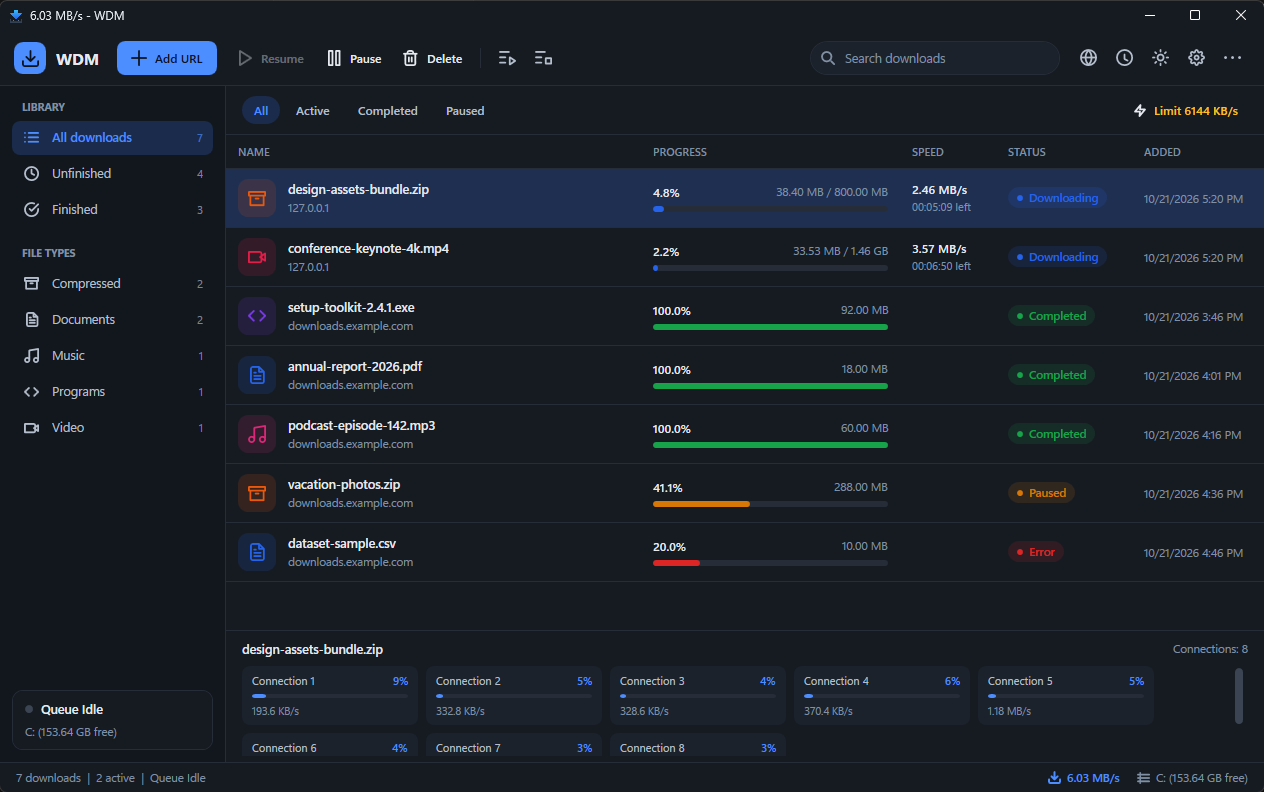This screenshot has width=1264, height=792.
Task: Open the browser globe icon
Action: point(1089,58)
